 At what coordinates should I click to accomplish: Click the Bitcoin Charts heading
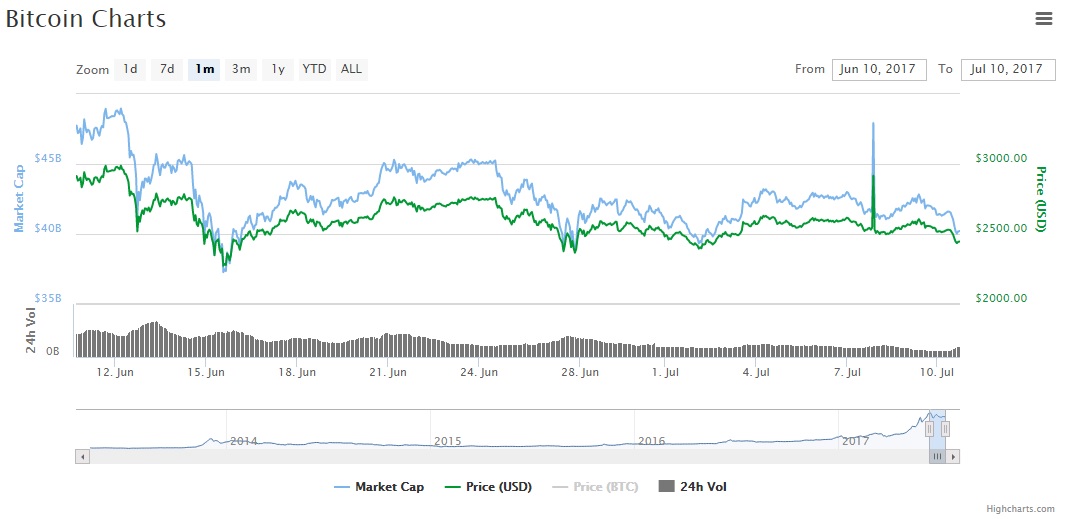[x=85, y=19]
